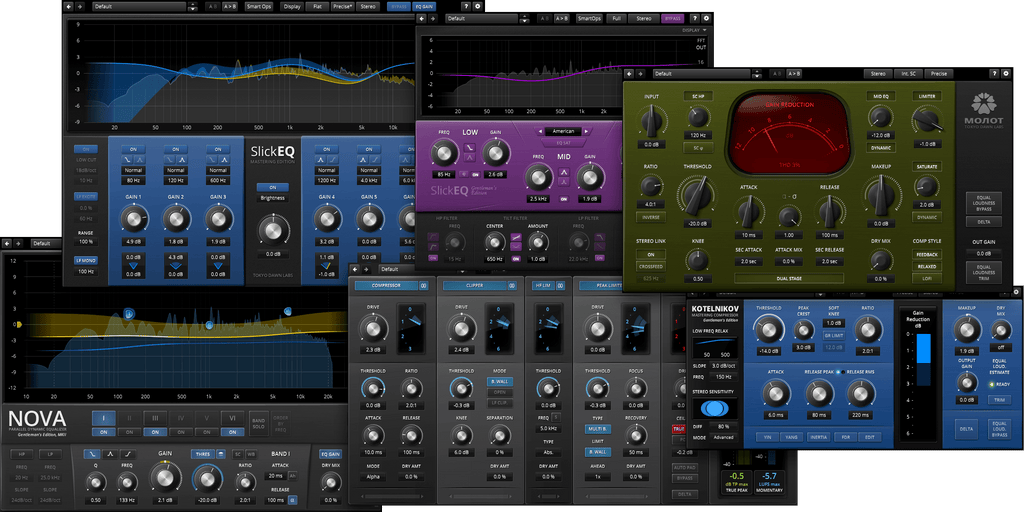1024x512 pixels.
Task: Click undo arrow in SlickEQ Gentleman's toolbar
Action: point(423,18)
